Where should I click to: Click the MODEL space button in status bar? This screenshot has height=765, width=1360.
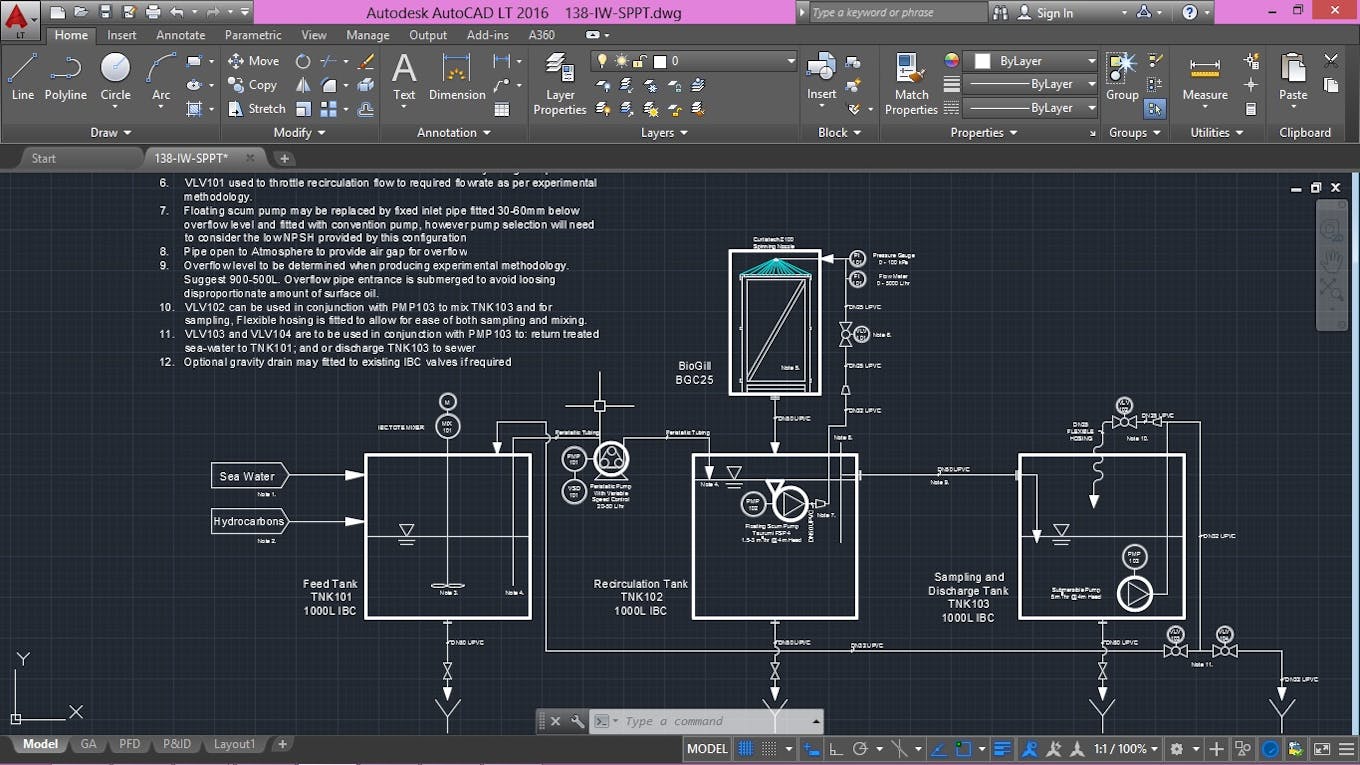click(707, 749)
